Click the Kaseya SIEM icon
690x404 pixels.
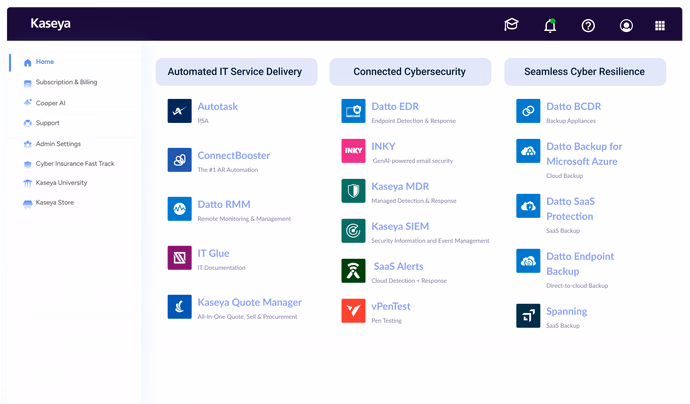pos(353,231)
